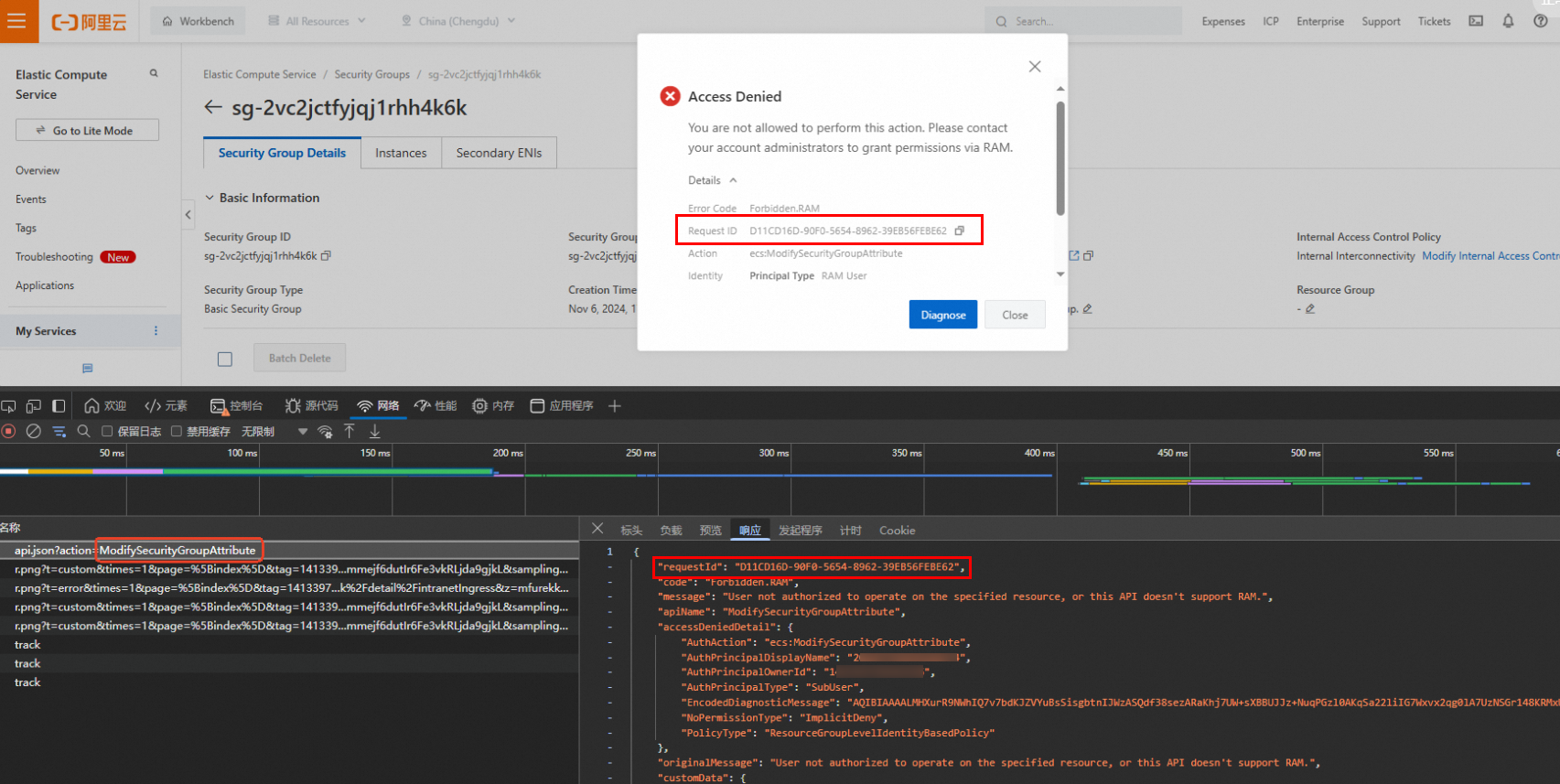Open the request Cookie tab
Viewport: 1560px width, 784px height.
pyautogui.click(x=897, y=531)
